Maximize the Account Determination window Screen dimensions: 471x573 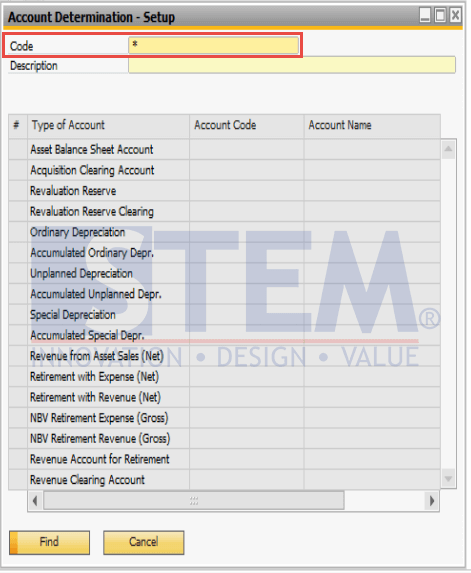click(441, 16)
